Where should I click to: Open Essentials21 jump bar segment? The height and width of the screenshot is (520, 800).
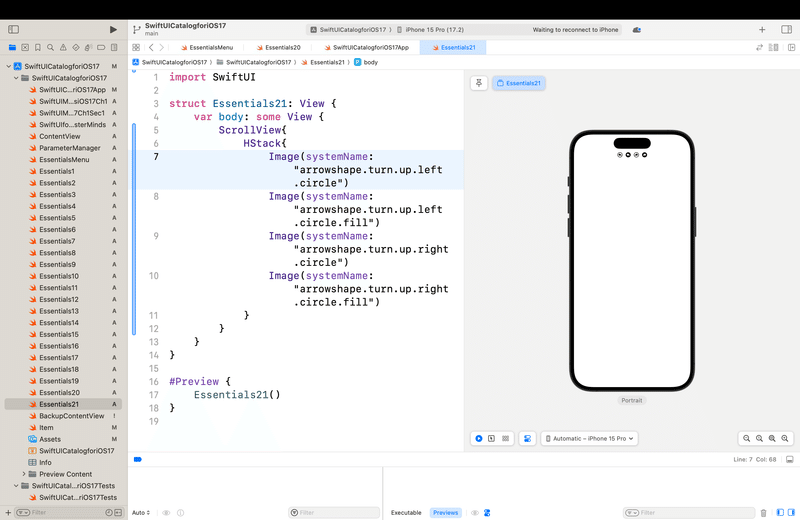[x=323, y=62]
